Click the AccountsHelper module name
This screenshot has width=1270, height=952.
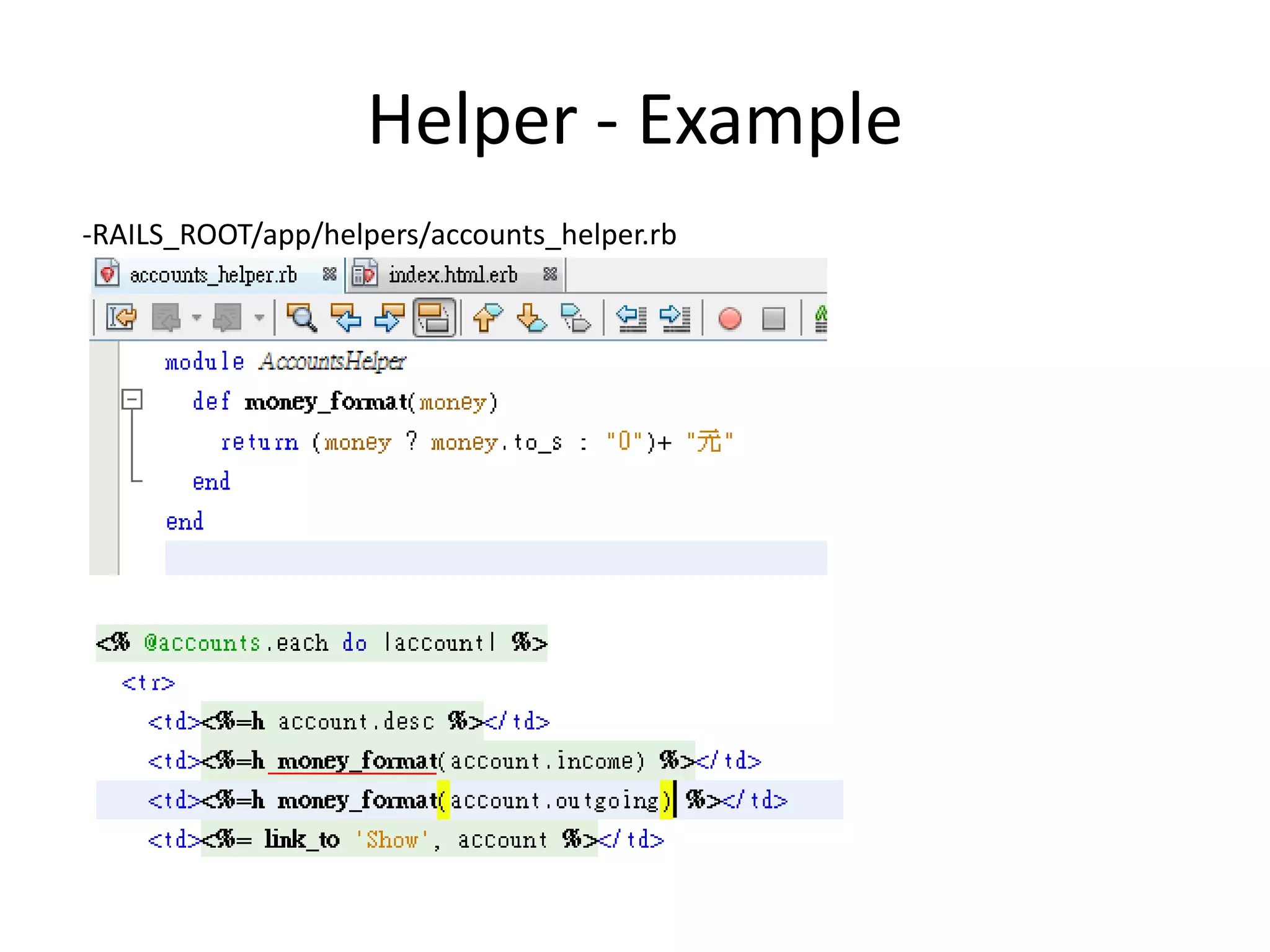click(x=332, y=361)
